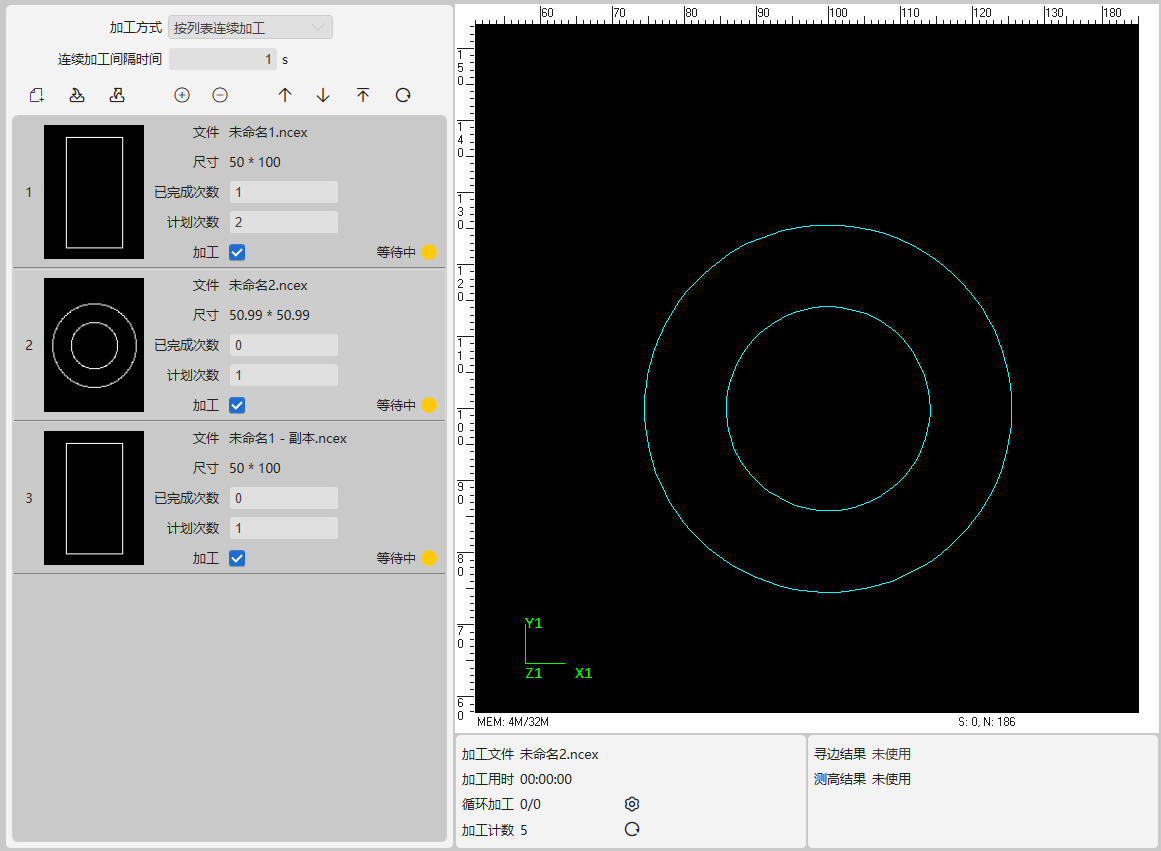Select the 未命名1 - 副本.ncex rectangle thumbnail
This screenshot has height=851, width=1161.
pos(94,498)
